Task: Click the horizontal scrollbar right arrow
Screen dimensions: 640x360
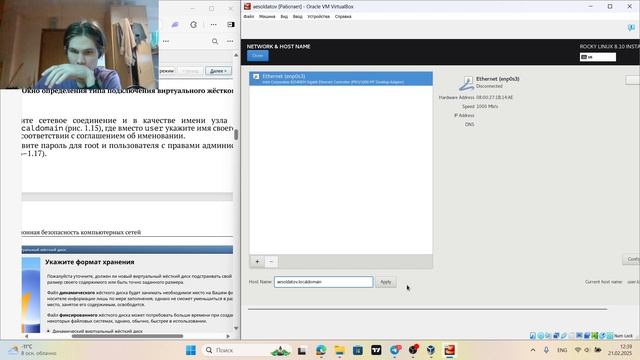Action: [228, 336]
